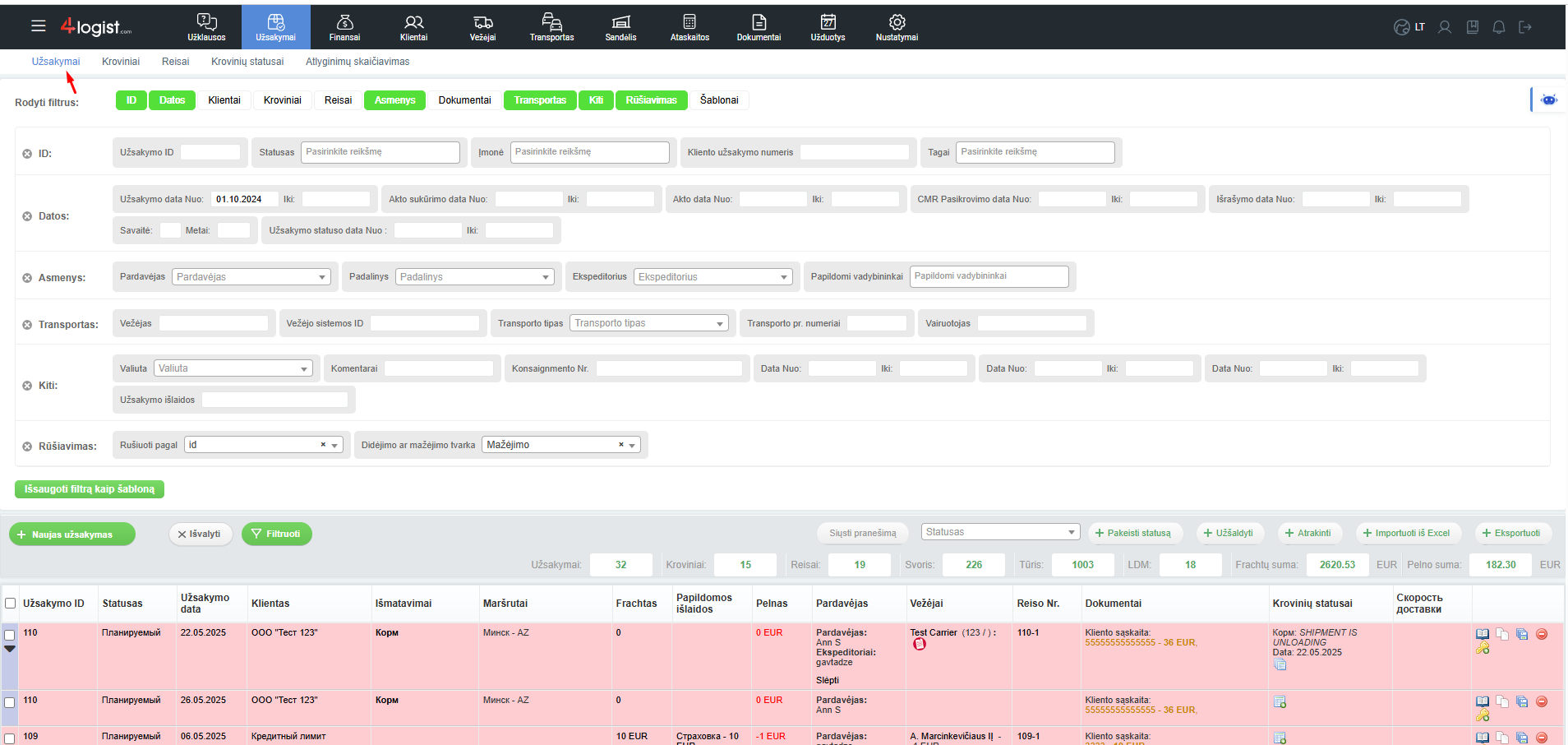The image size is (1568, 745).
Task: Open the Klientai module
Action: [413, 27]
